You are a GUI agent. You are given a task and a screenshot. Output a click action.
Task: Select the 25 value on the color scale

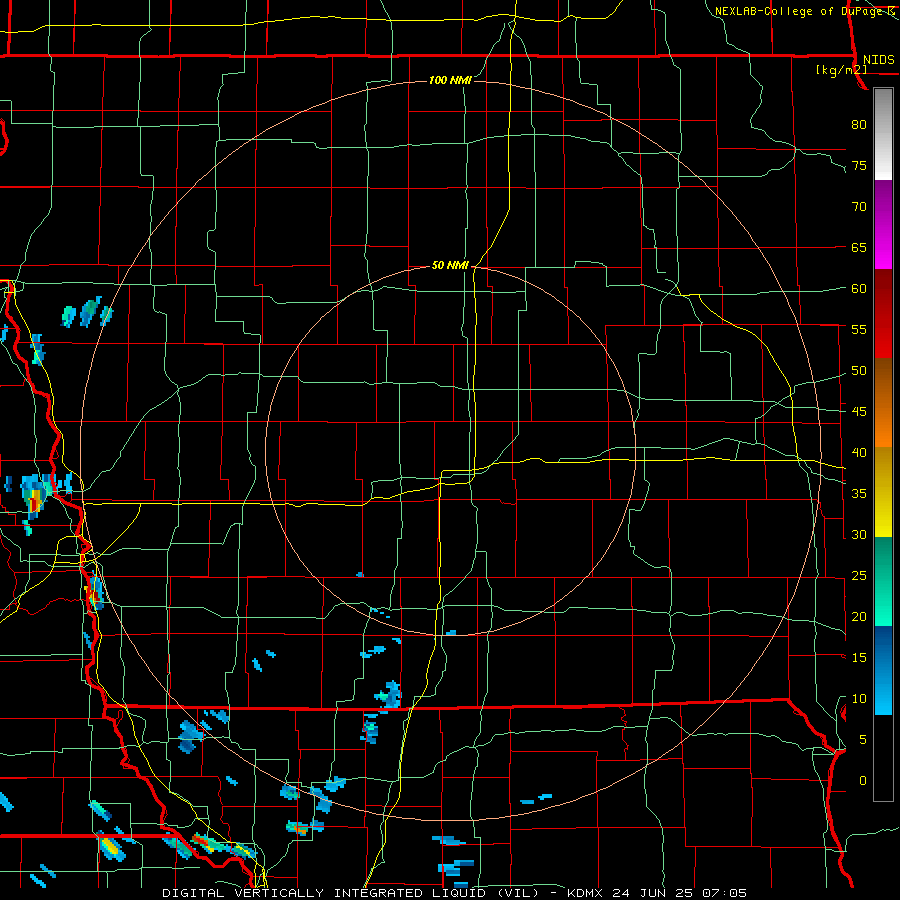(x=859, y=576)
